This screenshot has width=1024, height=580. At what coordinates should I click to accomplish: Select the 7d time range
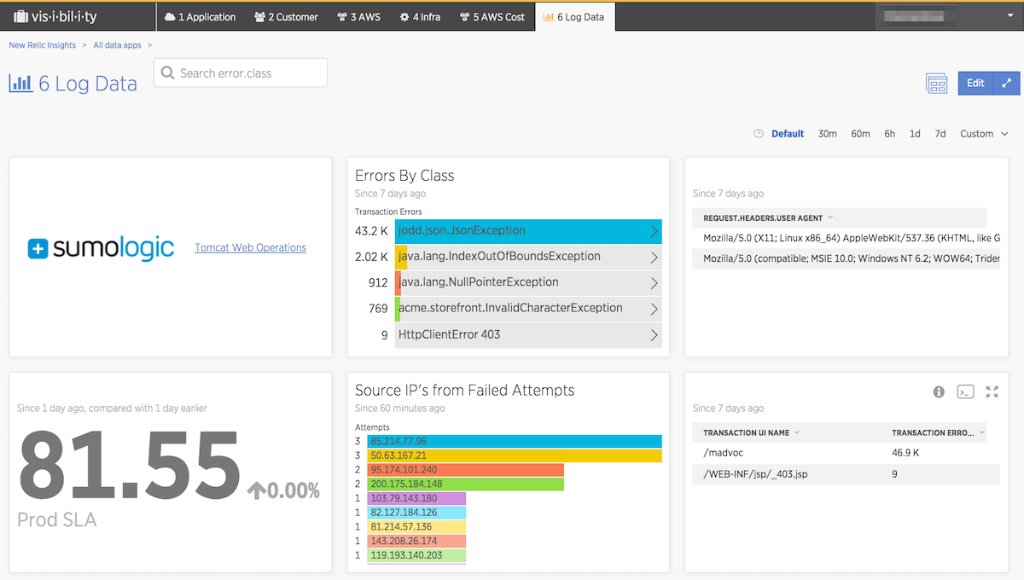coord(940,133)
